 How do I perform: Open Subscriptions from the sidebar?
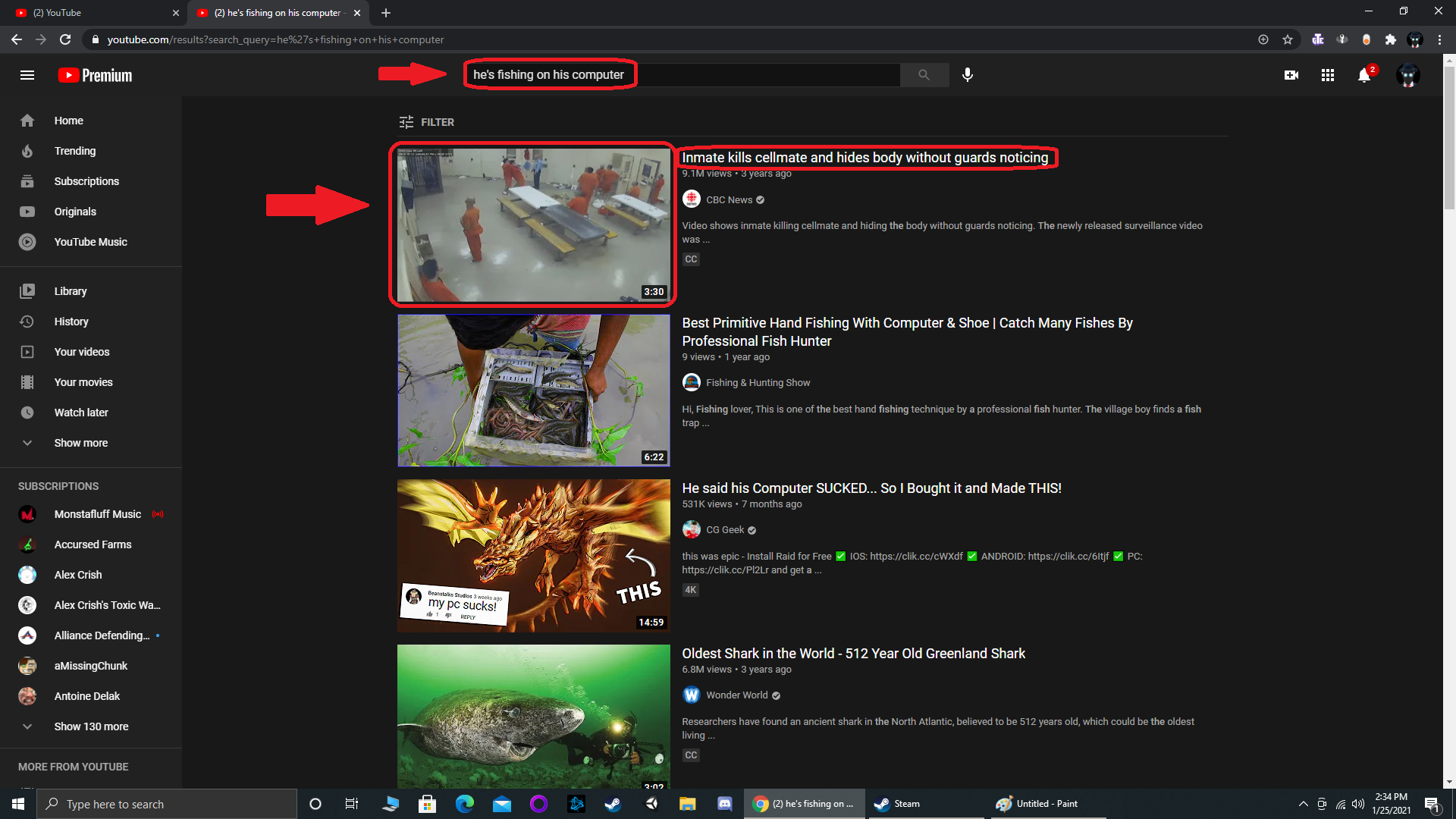[86, 181]
